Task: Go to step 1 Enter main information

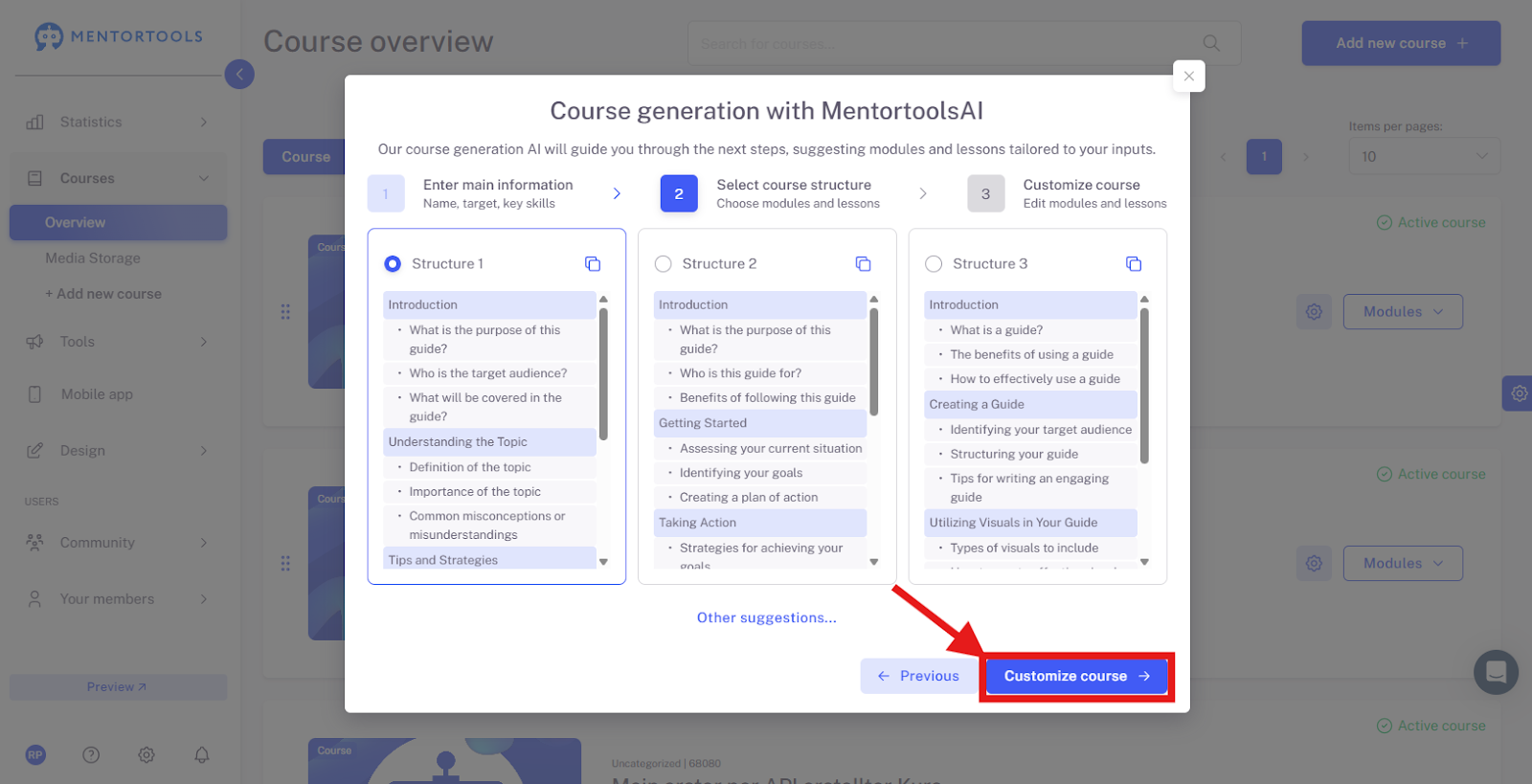Action: pos(471,193)
